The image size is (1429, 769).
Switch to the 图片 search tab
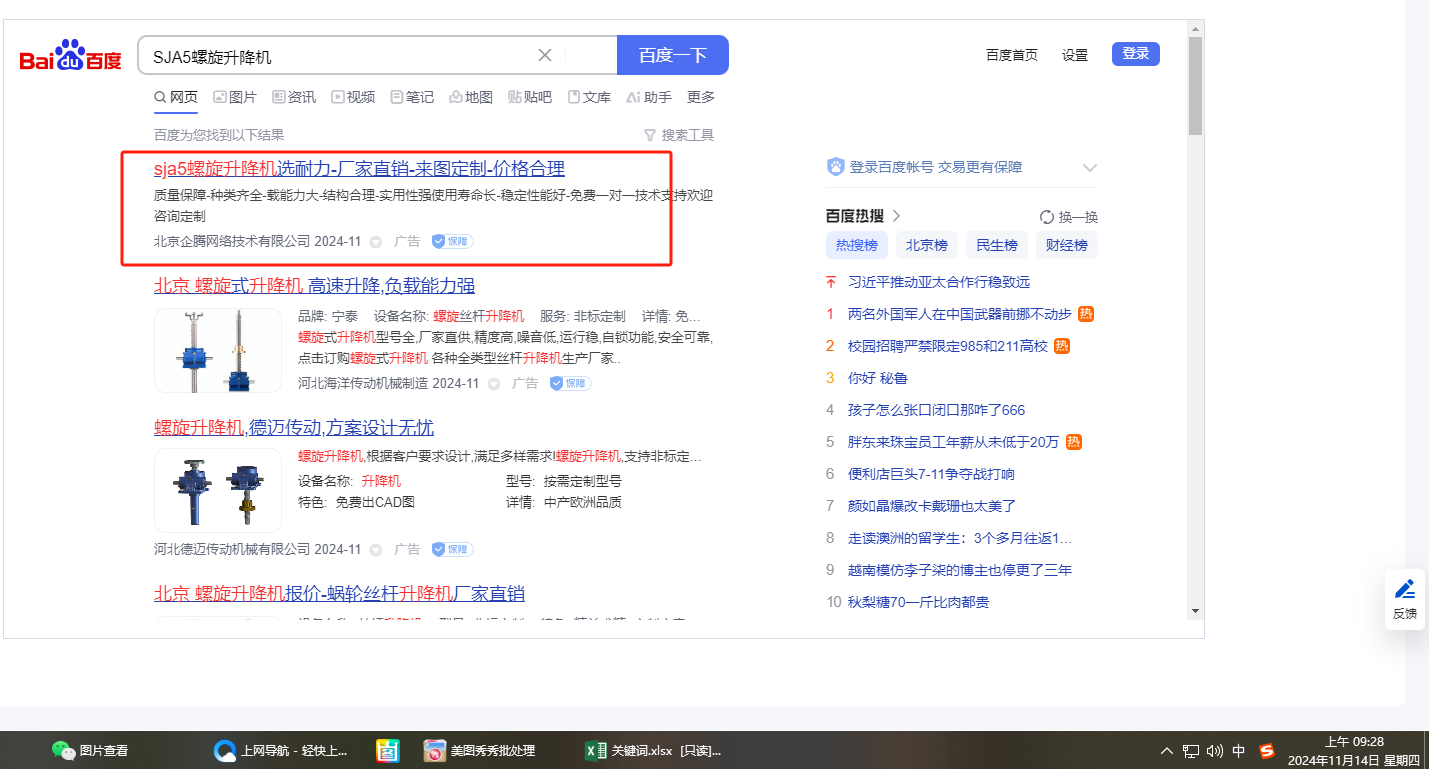coord(235,97)
